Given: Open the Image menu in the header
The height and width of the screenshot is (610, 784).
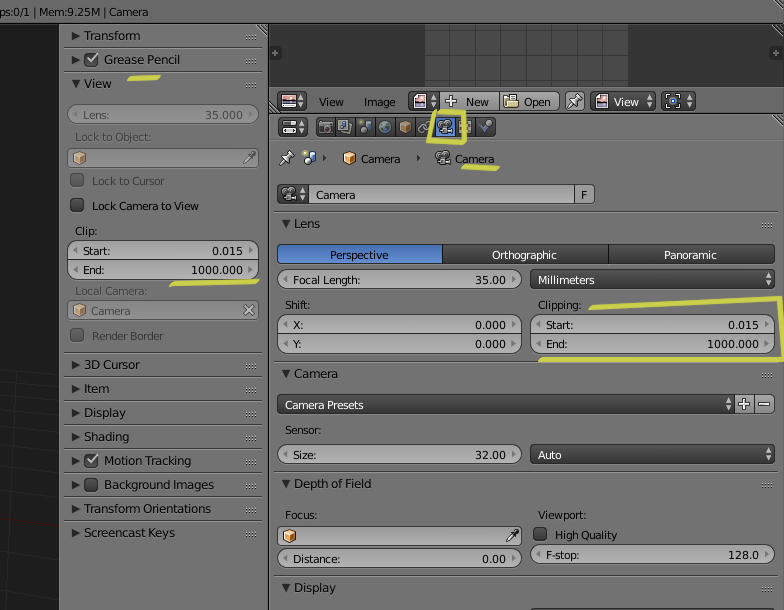Looking at the screenshot, I should tap(379, 102).
